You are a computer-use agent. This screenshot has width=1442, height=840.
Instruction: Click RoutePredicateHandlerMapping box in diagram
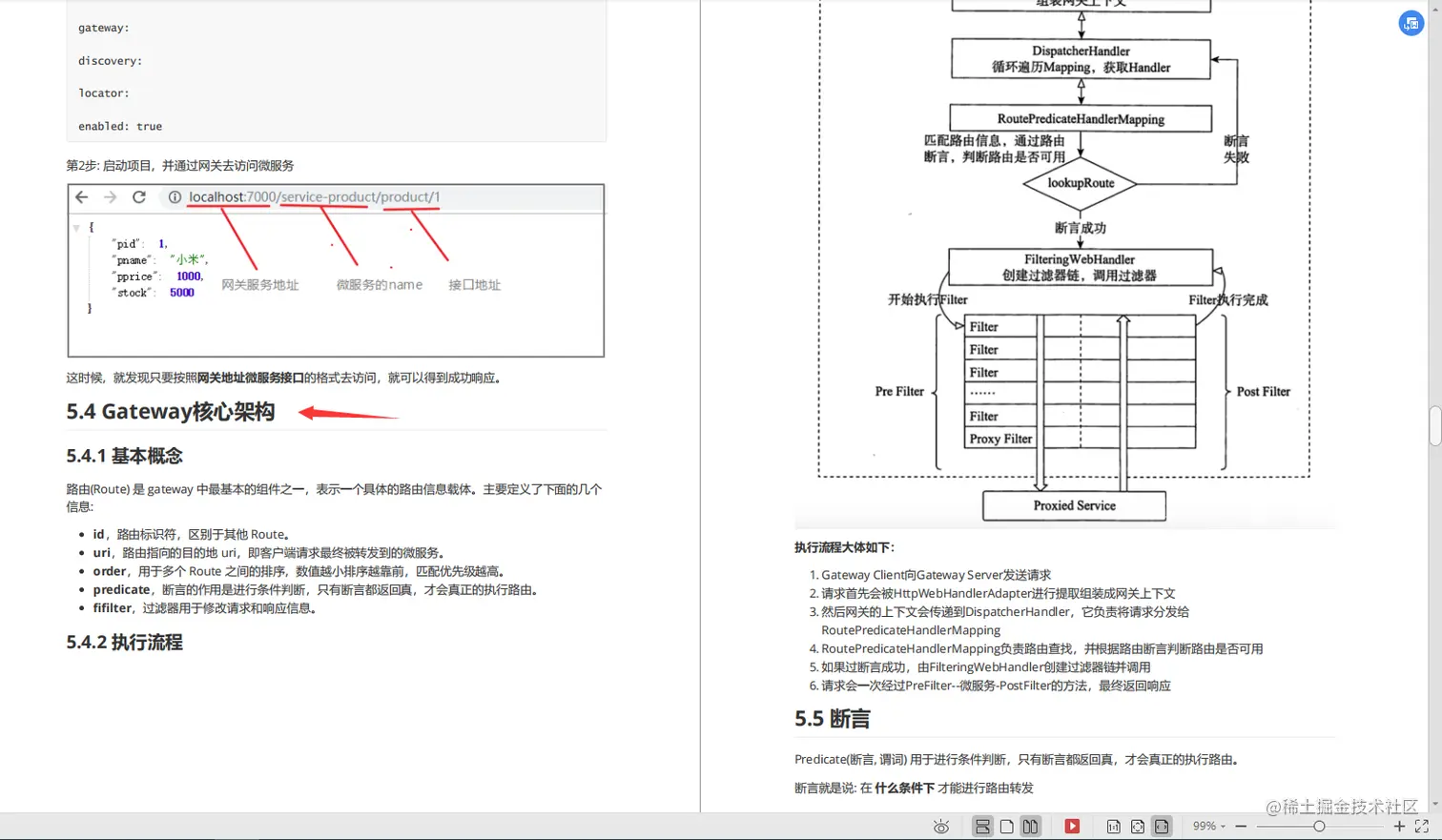(1081, 119)
